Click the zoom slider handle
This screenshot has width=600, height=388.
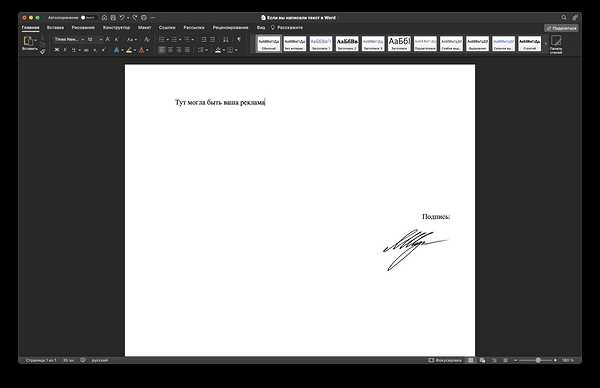538,360
